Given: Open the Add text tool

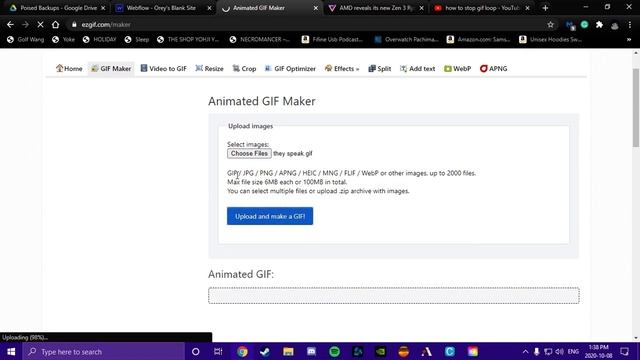Looking at the screenshot, I should tap(418, 69).
